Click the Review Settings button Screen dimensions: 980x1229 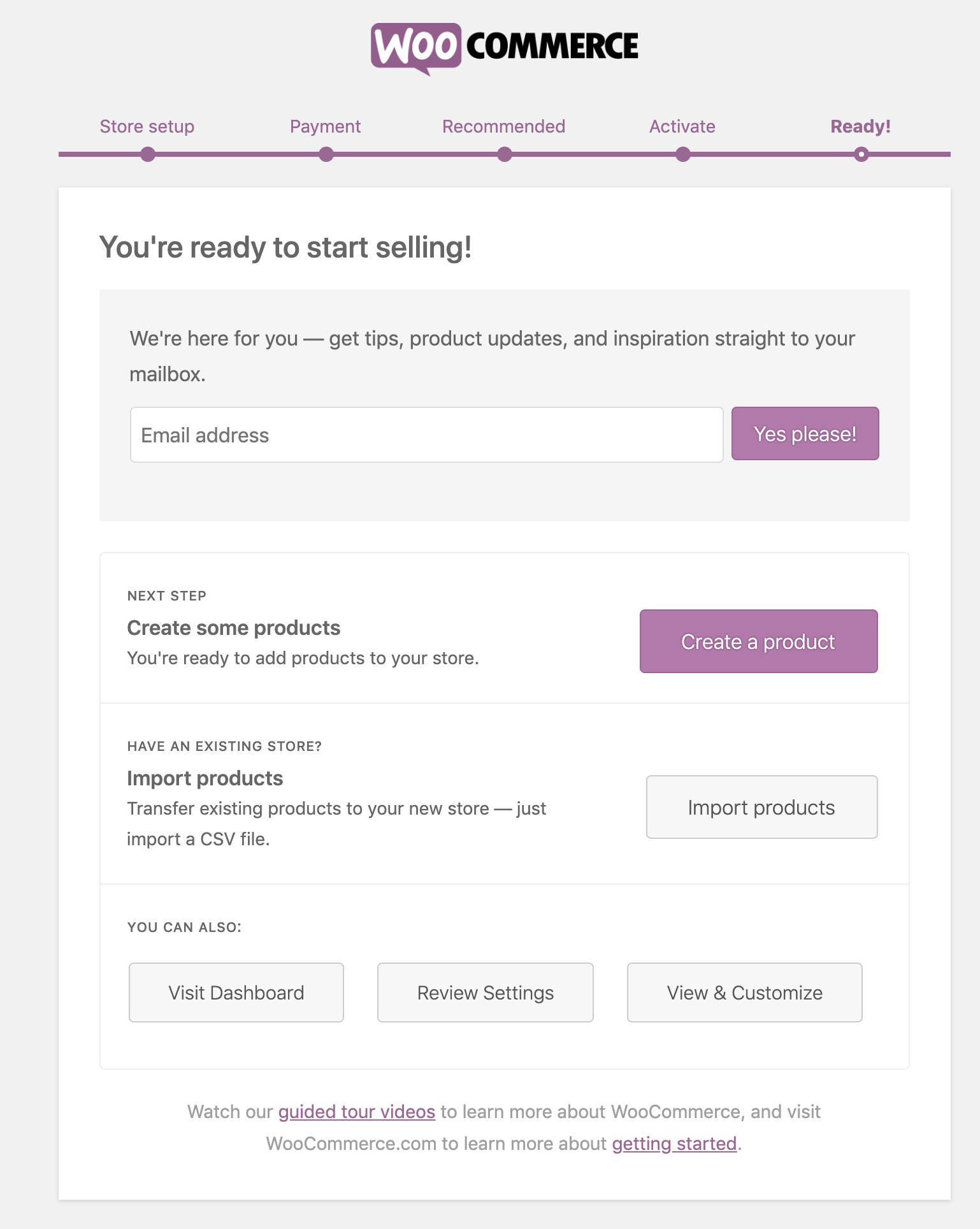coord(486,993)
